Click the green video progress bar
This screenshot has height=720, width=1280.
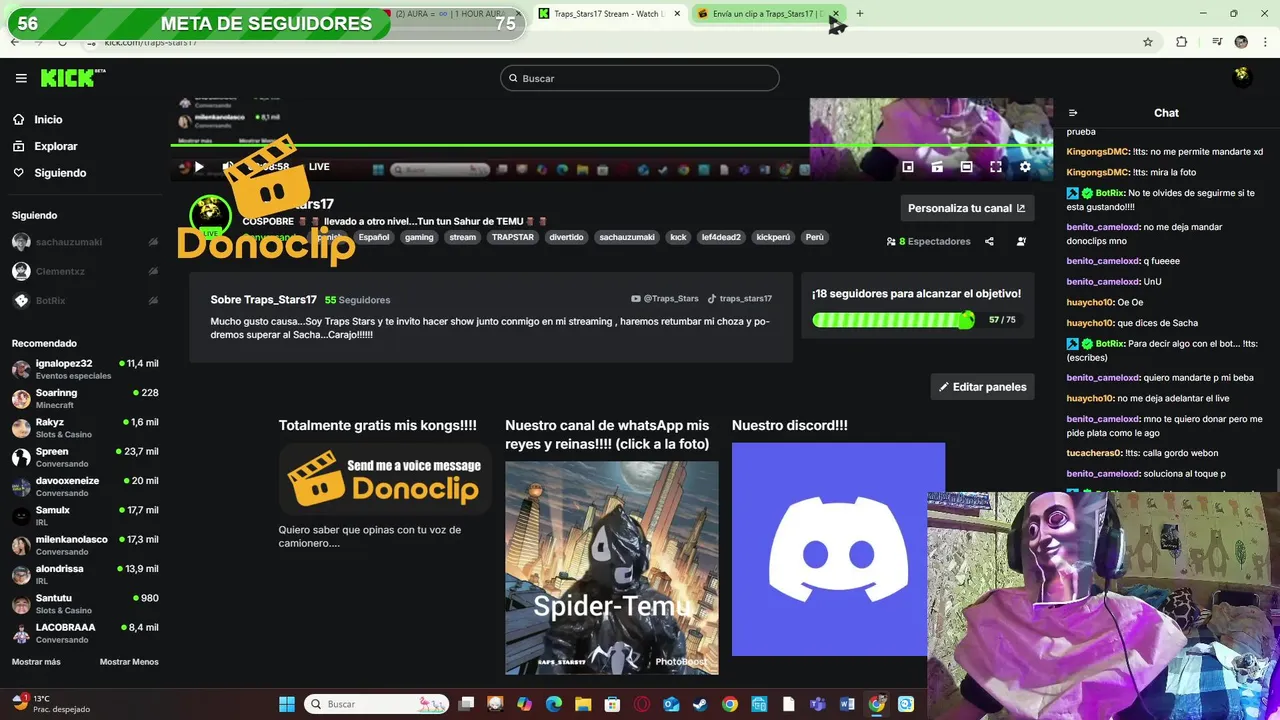[x=611, y=146]
